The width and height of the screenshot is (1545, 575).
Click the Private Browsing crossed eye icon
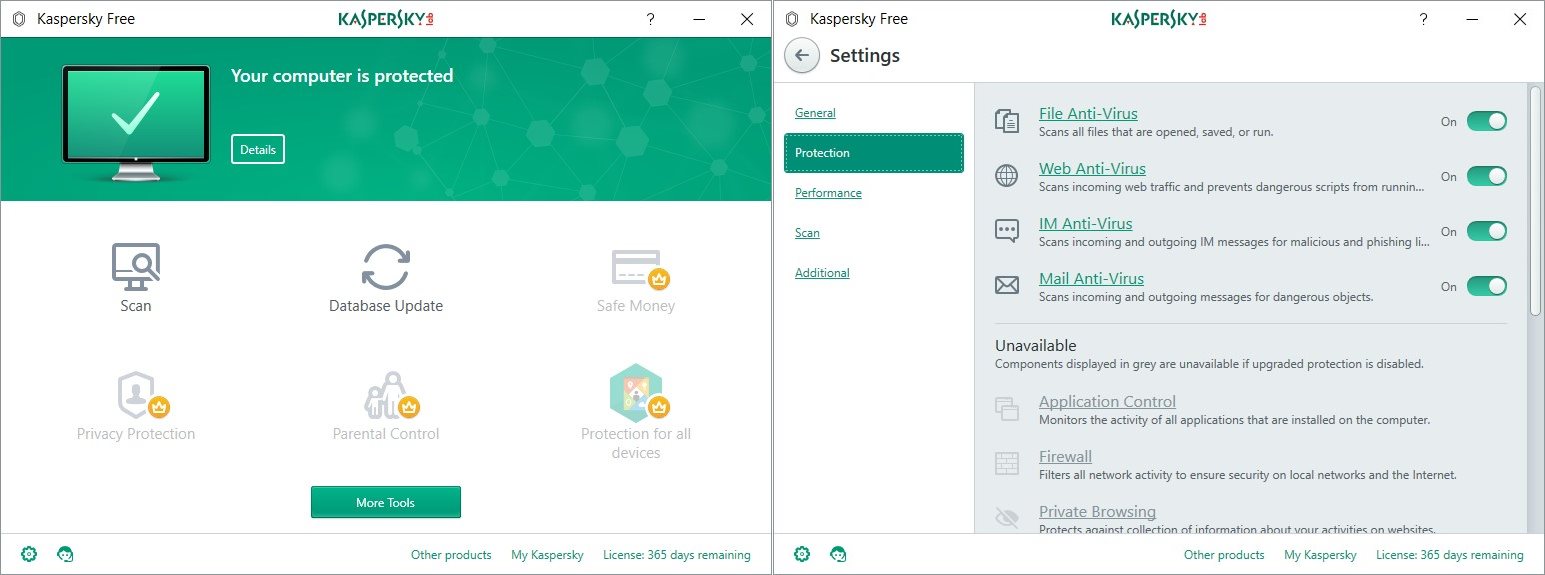tap(1007, 518)
